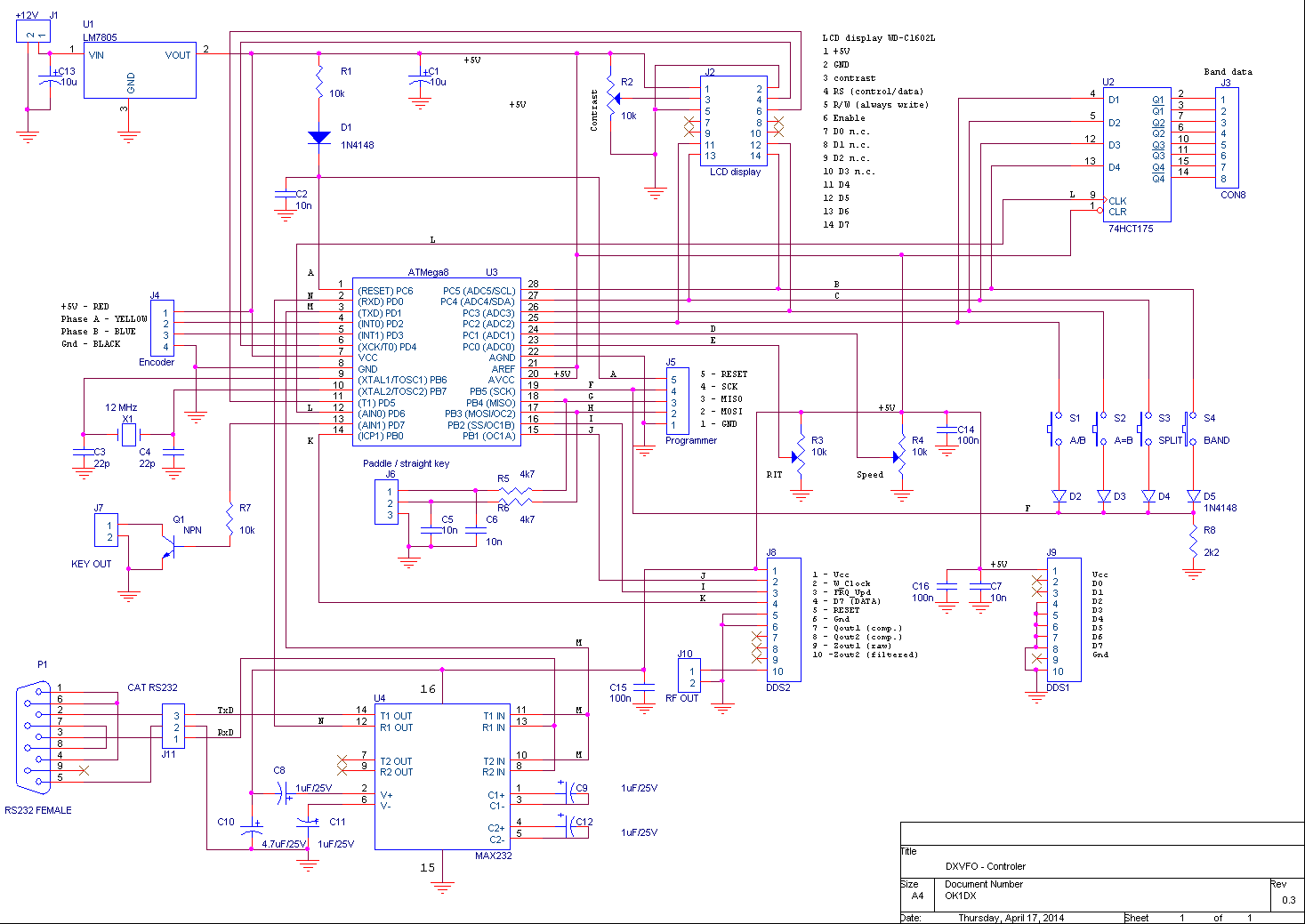The image size is (1305, 924).
Task: Select the S1 A/B pushbutton switch
Action: tap(1056, 429)
